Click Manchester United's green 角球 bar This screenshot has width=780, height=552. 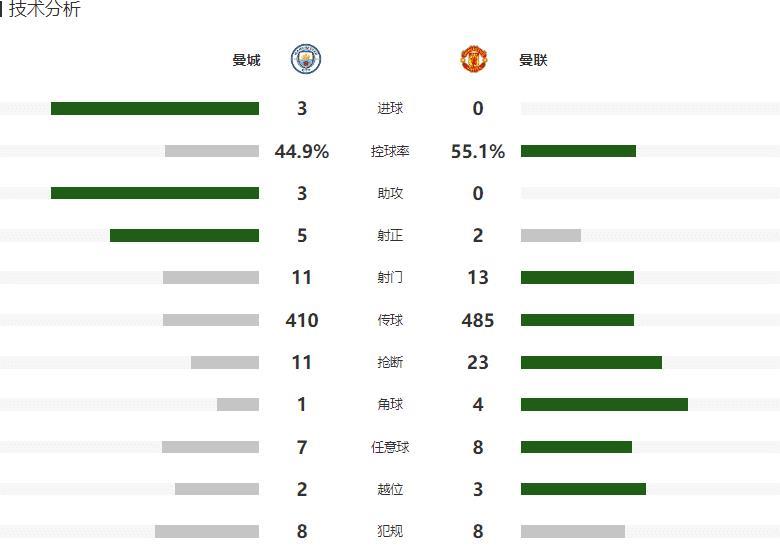pos(604,404)
